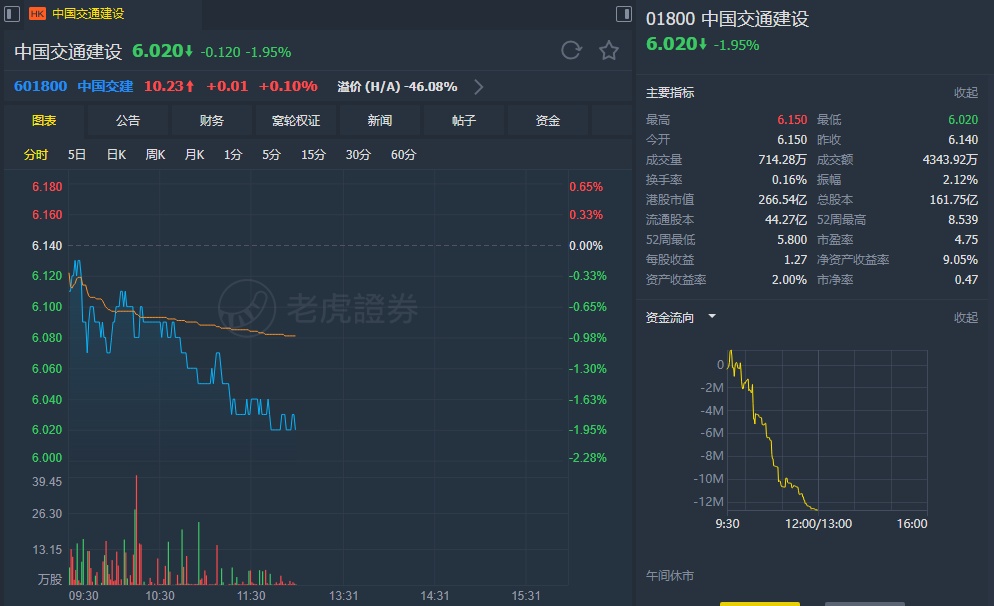The height and width of the screenshot is (606, 994).
Task: Add stock to favorites with star icon
Action: click(x=608, y=51)
